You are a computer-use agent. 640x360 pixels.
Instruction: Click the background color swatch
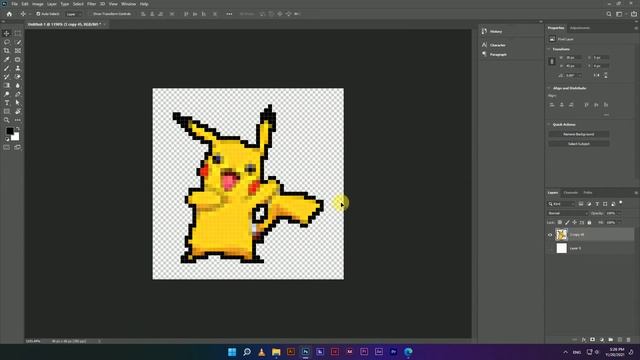coord(16,137)
